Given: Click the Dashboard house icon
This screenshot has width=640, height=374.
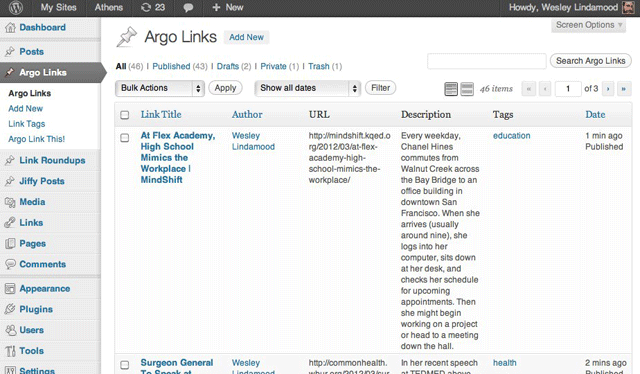Looking at the screenshot, I should [x=10, y=28].
